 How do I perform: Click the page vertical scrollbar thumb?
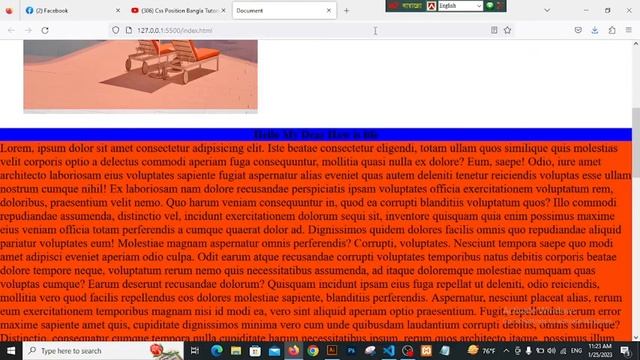coord(636,143)
